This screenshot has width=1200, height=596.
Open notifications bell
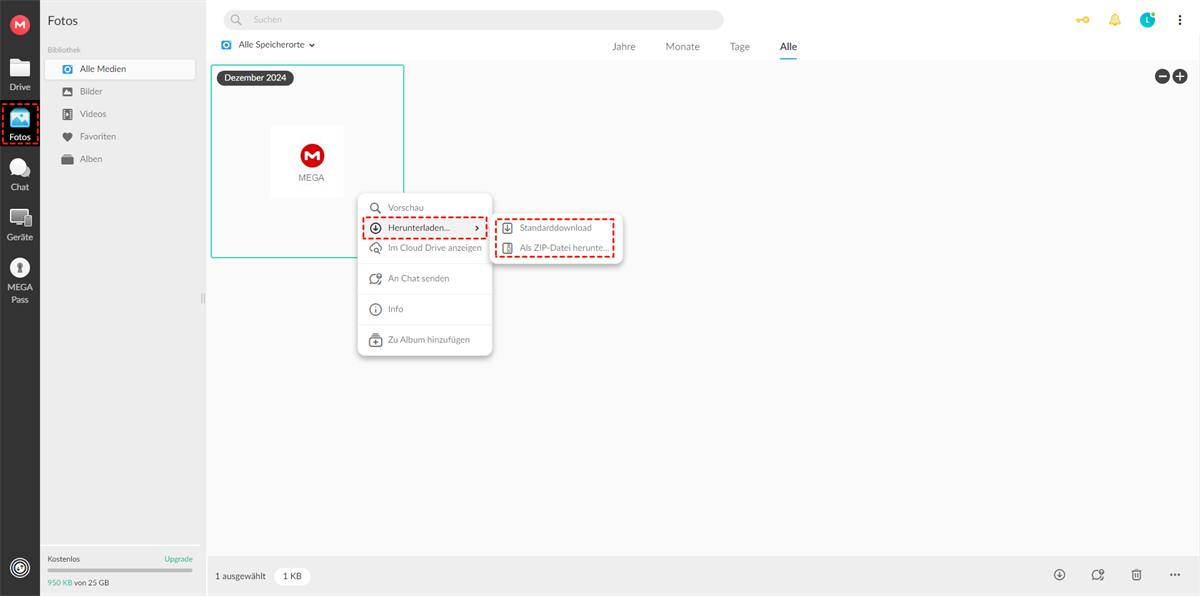(x=1115, y=20)
